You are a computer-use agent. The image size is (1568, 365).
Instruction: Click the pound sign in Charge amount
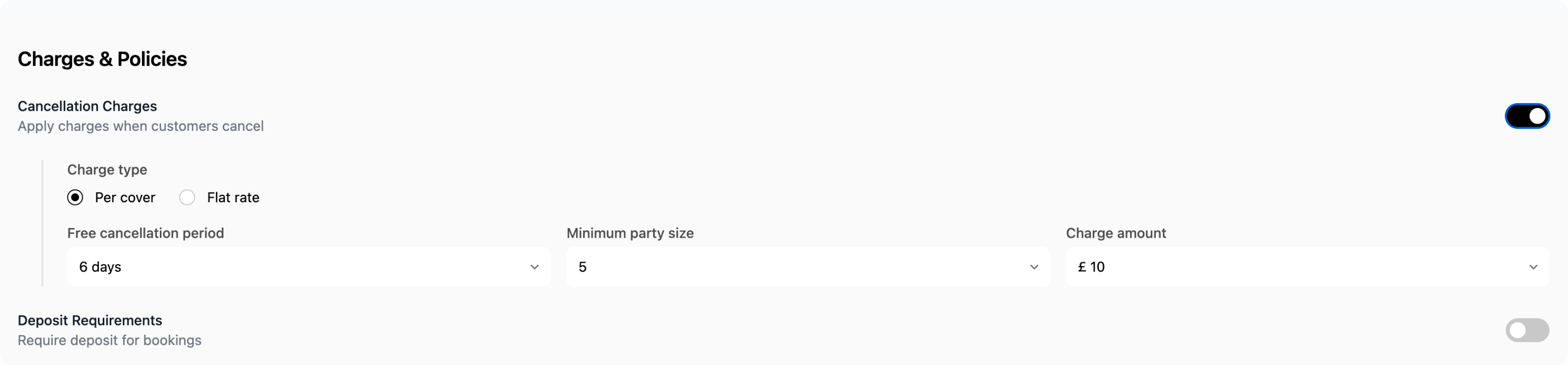(1082, 267)
